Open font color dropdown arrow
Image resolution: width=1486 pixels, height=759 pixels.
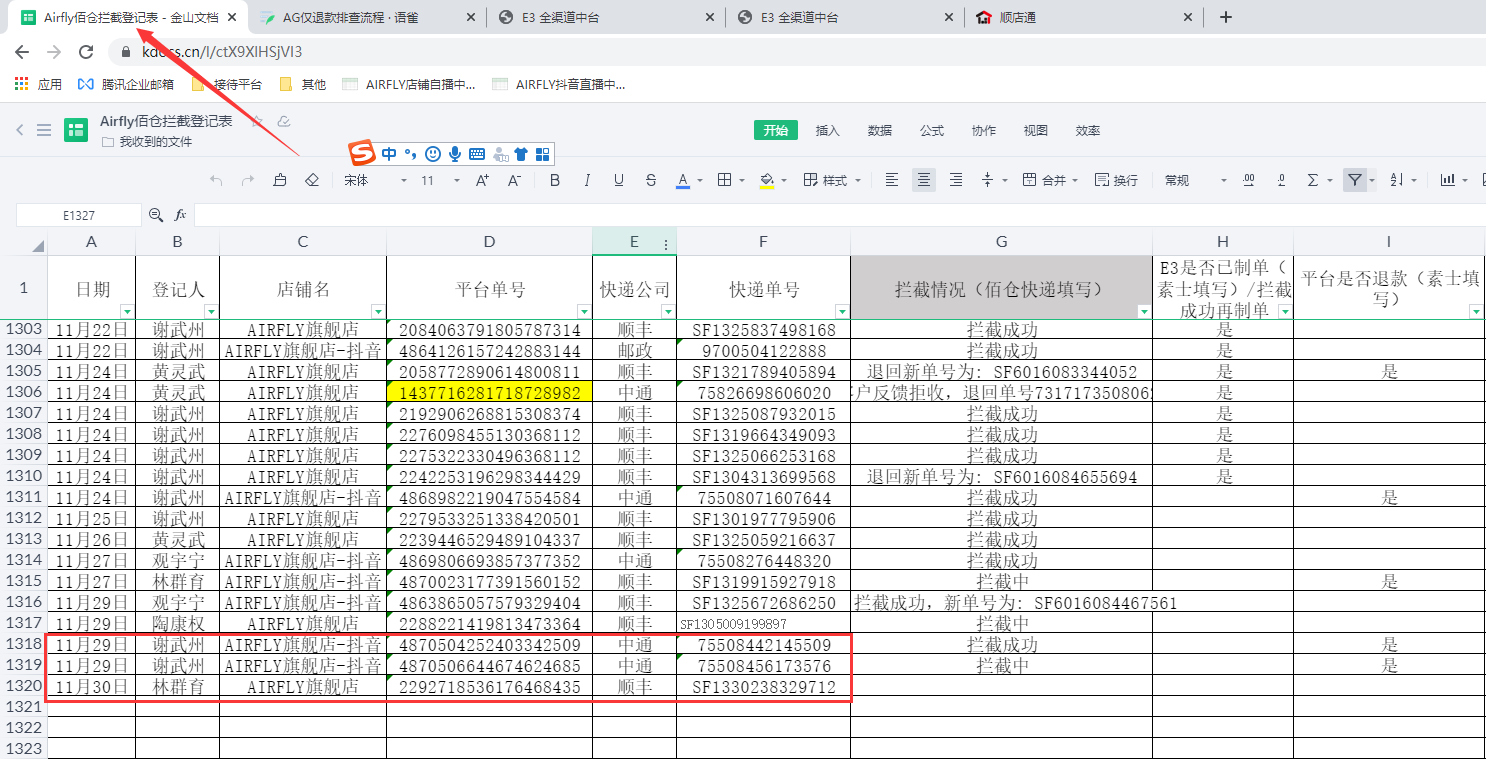(700, 181)
